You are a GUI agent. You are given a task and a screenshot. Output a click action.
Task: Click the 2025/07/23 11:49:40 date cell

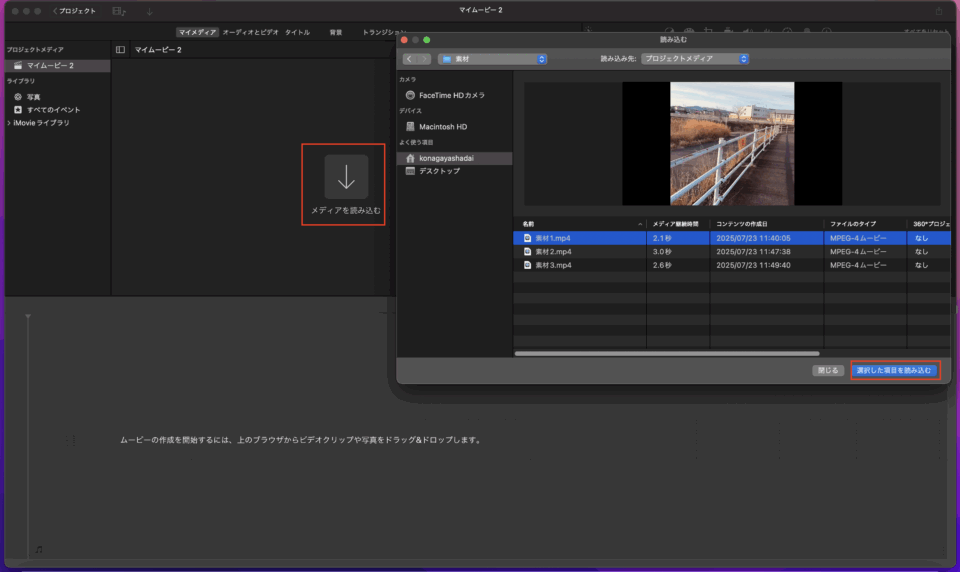click(x=753, y=265)
